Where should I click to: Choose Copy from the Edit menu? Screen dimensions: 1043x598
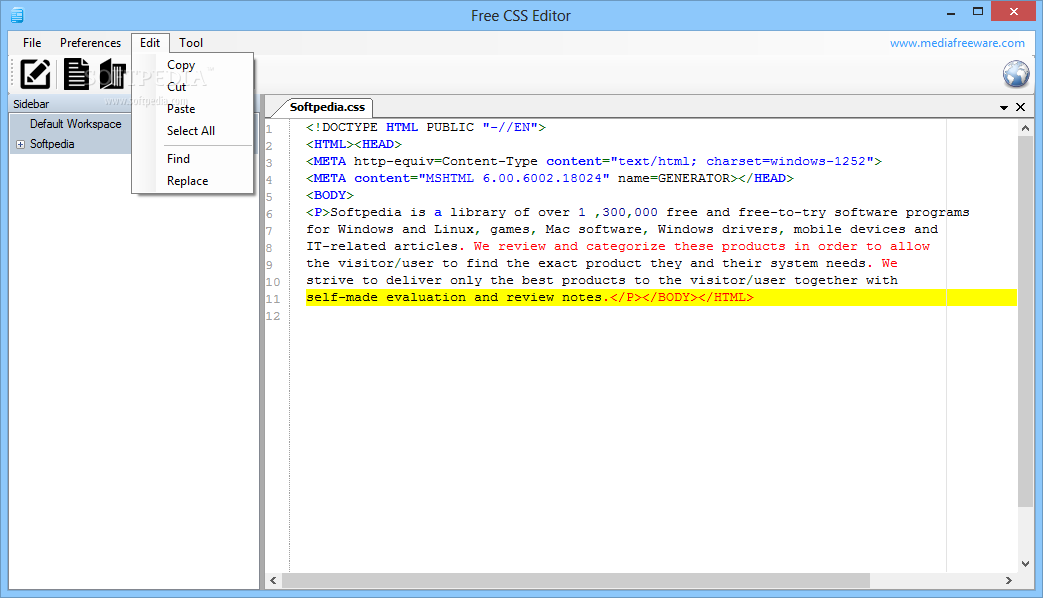tap(193, 65)
